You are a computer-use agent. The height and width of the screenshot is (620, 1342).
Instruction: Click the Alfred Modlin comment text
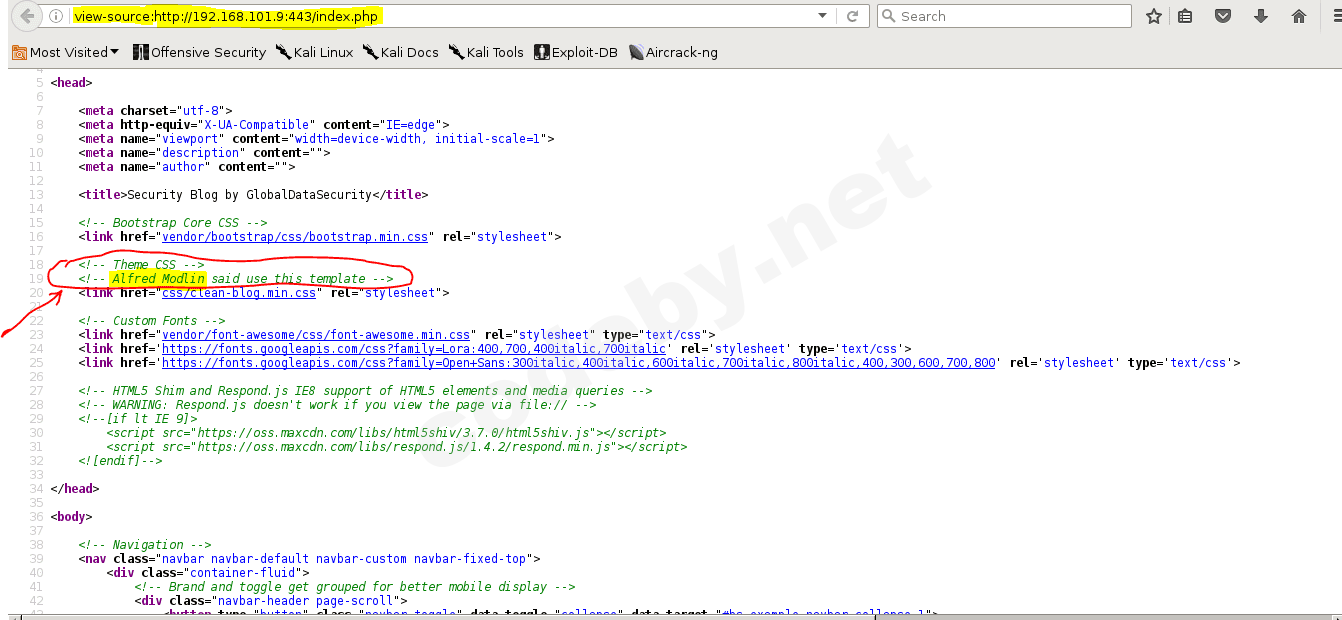coord(159,279)
